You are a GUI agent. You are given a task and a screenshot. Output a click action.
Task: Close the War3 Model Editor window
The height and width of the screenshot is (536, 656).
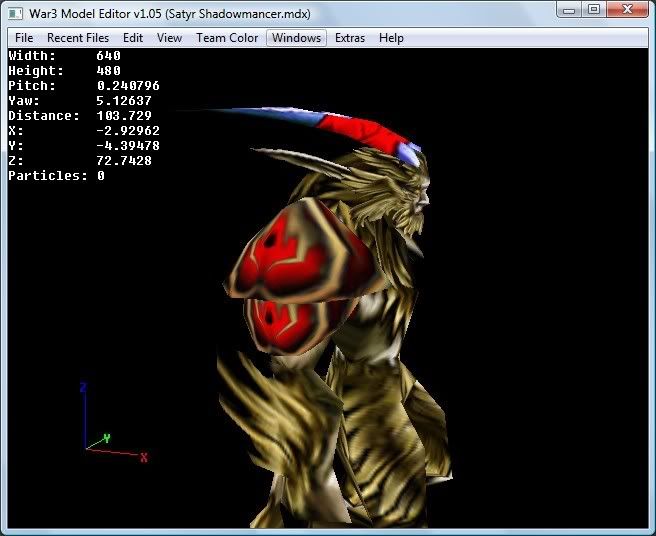tap(627, 10)
